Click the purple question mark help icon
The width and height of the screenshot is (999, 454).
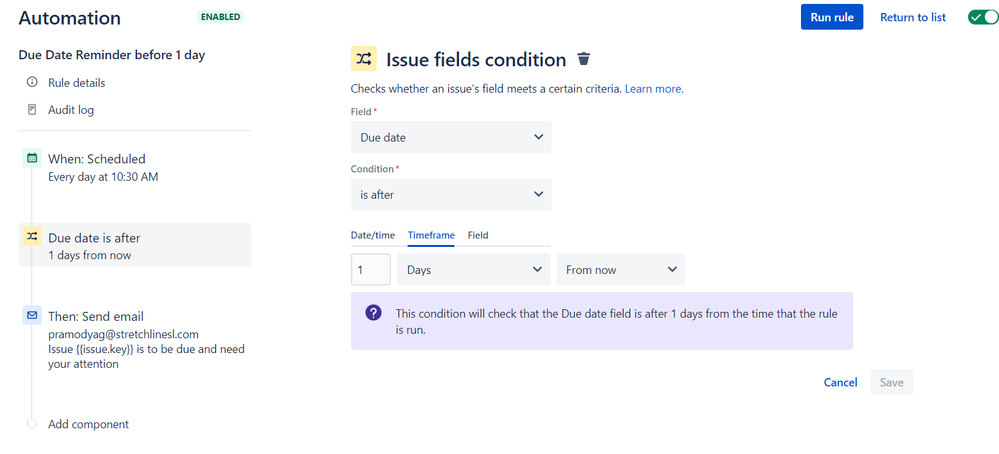pos(373,313)
